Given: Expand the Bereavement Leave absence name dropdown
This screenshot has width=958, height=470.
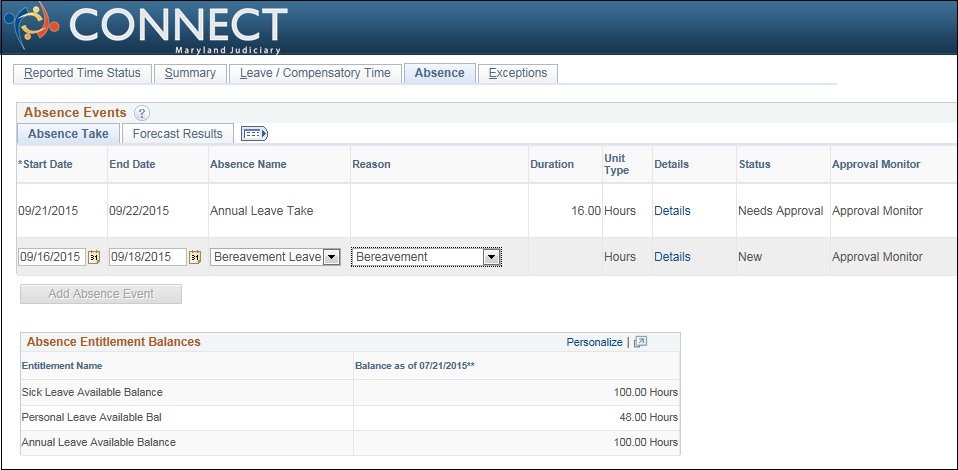Looking at the screenshot, I should coord(331,257).
